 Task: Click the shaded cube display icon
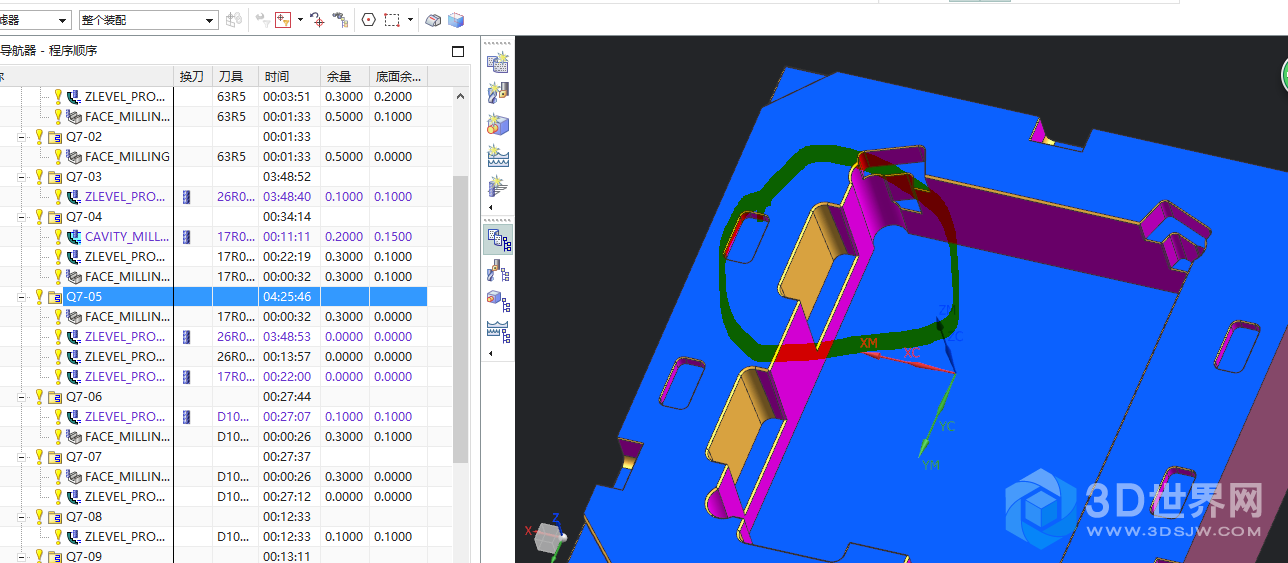click(x=456, y=19)
